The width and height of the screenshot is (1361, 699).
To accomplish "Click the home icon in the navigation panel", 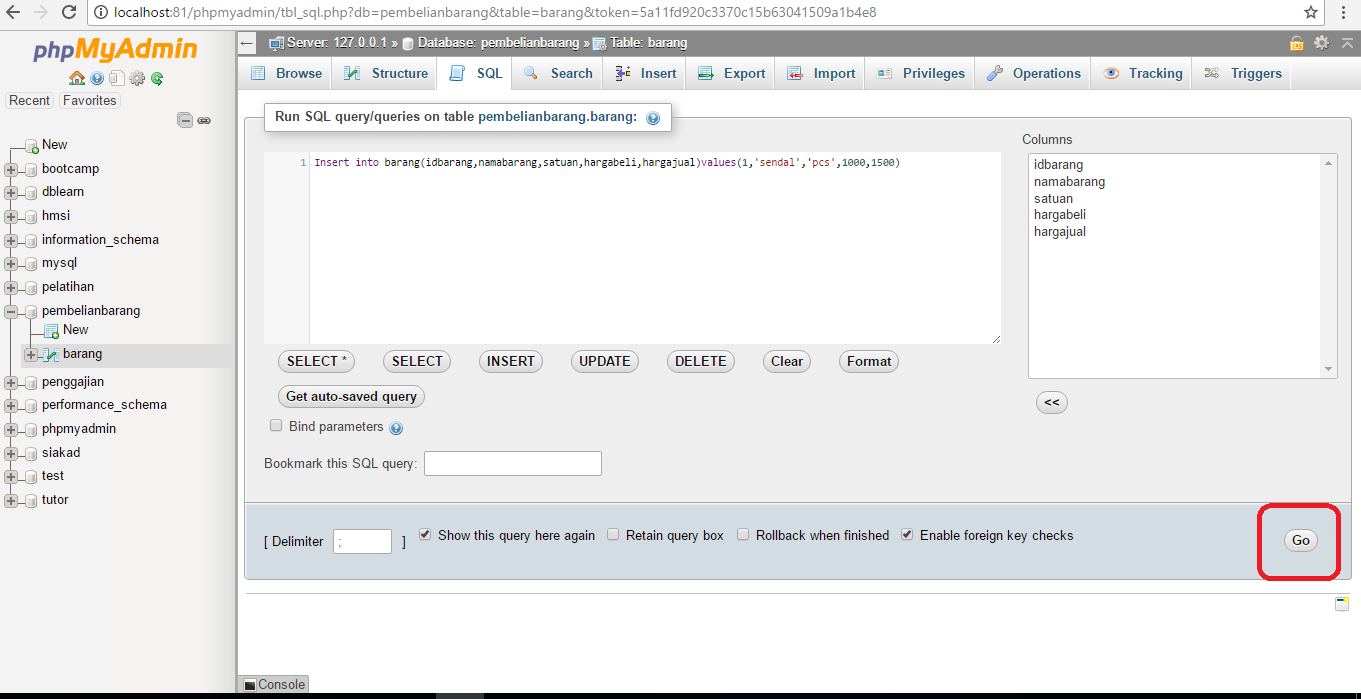I will (x=77, y=78).
